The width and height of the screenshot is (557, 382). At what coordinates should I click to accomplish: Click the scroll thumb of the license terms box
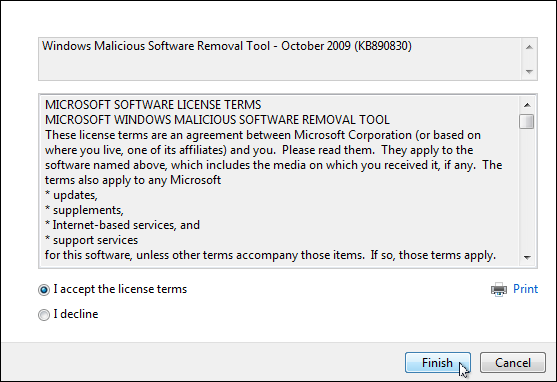526,121
